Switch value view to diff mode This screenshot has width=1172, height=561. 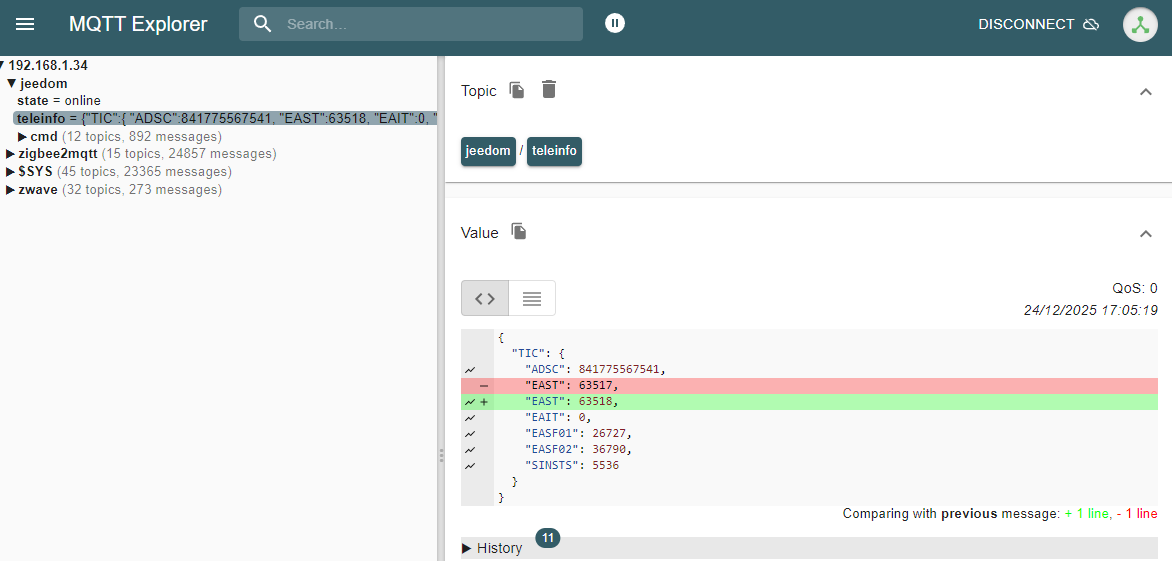coord(485,298)
